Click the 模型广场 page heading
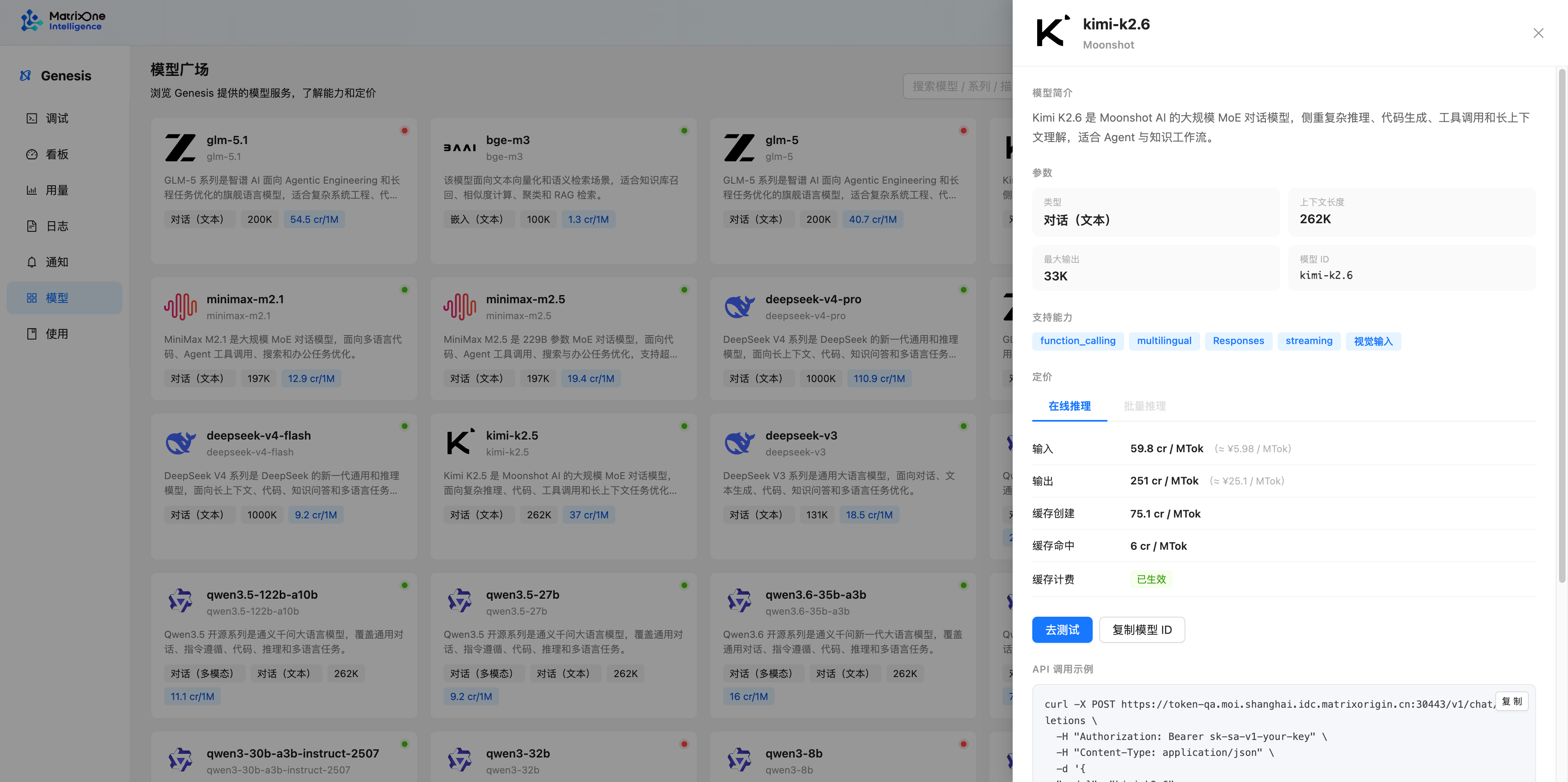 tap(180, 69)
